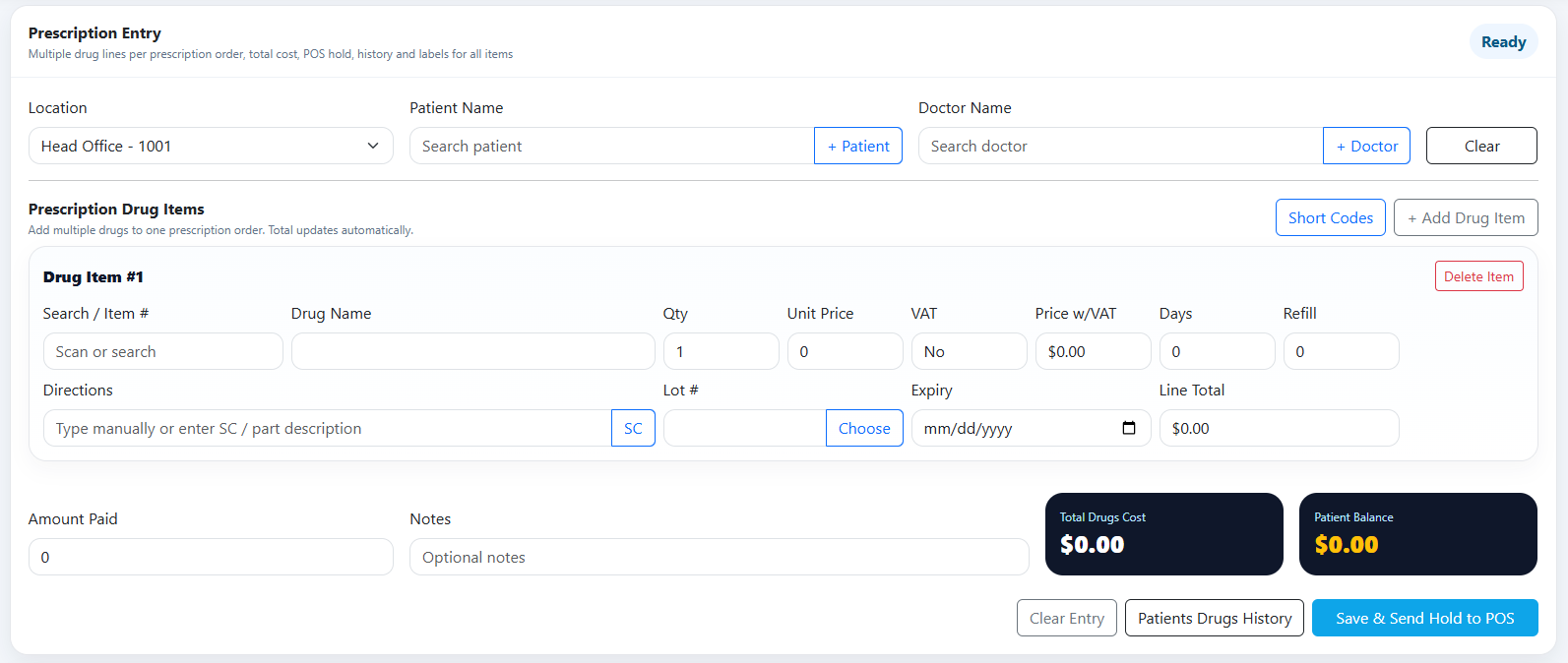The image size is (1568, 663).
Task: Focus the Scan or search item field
Action: click(163, 351)
